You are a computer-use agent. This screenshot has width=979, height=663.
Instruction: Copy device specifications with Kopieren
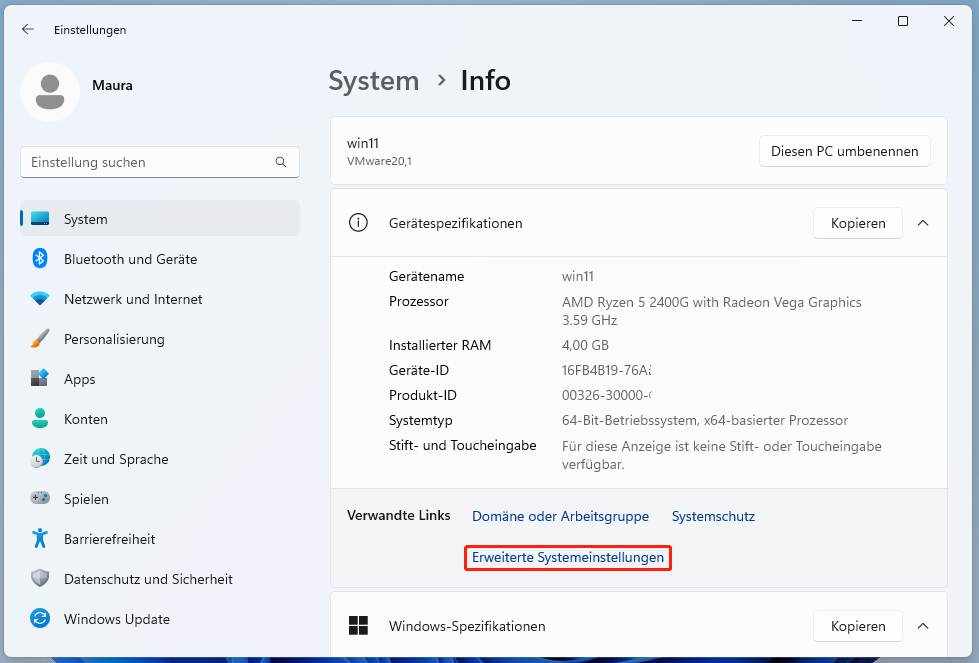857,223
